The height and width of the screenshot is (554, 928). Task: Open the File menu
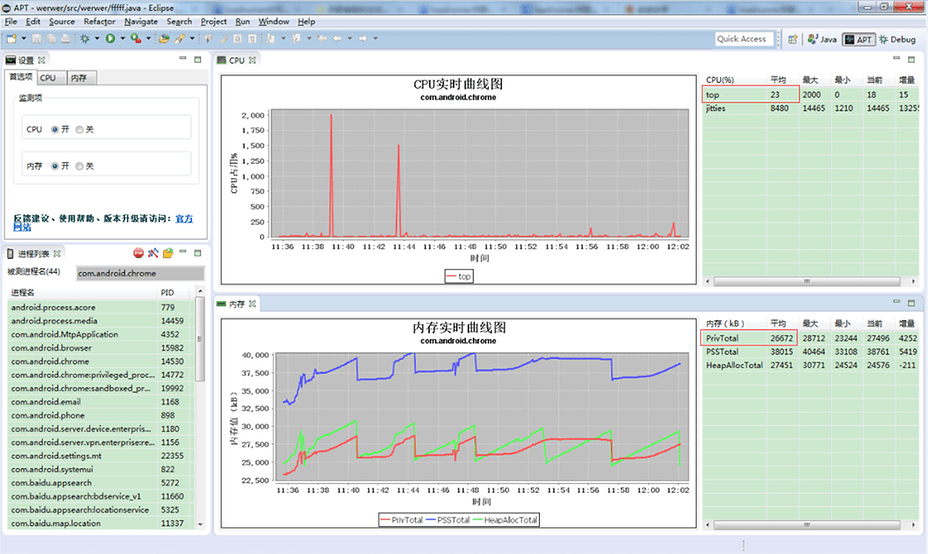tap(11, 21)
